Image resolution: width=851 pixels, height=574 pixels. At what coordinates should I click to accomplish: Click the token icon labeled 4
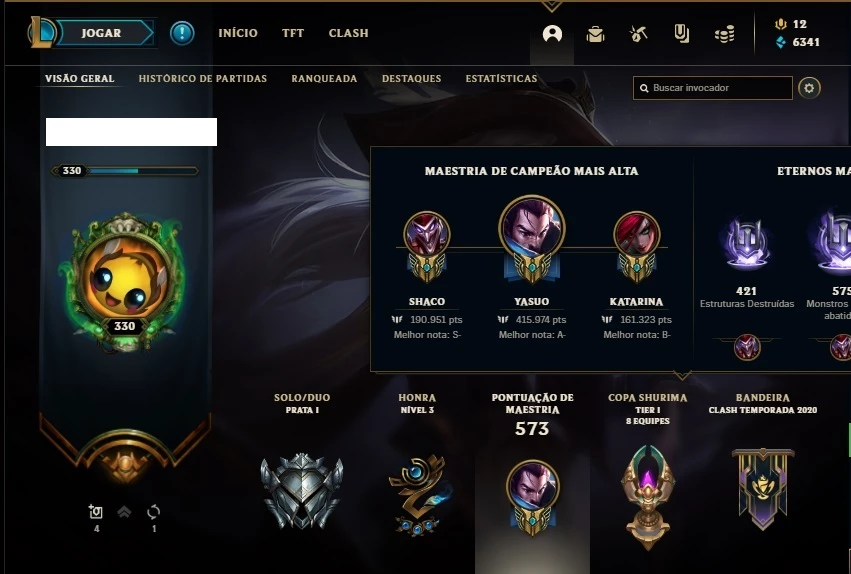(x=96, y=512)
